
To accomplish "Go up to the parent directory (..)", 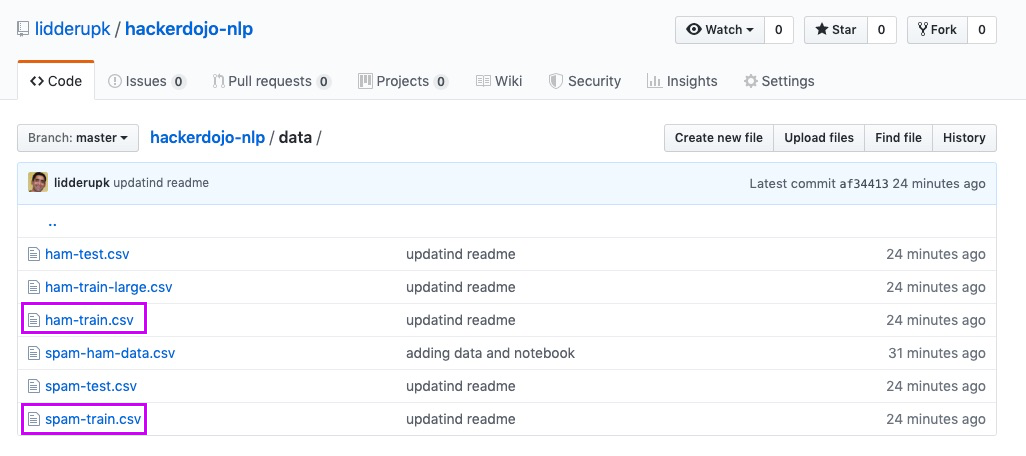I will coord(52,222).
